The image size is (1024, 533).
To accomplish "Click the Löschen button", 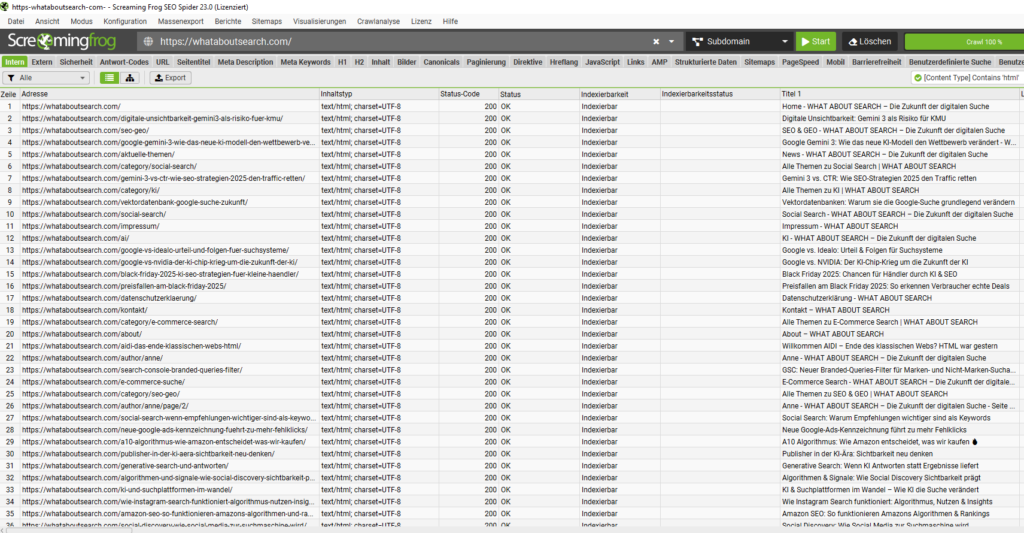I will 869,41.
